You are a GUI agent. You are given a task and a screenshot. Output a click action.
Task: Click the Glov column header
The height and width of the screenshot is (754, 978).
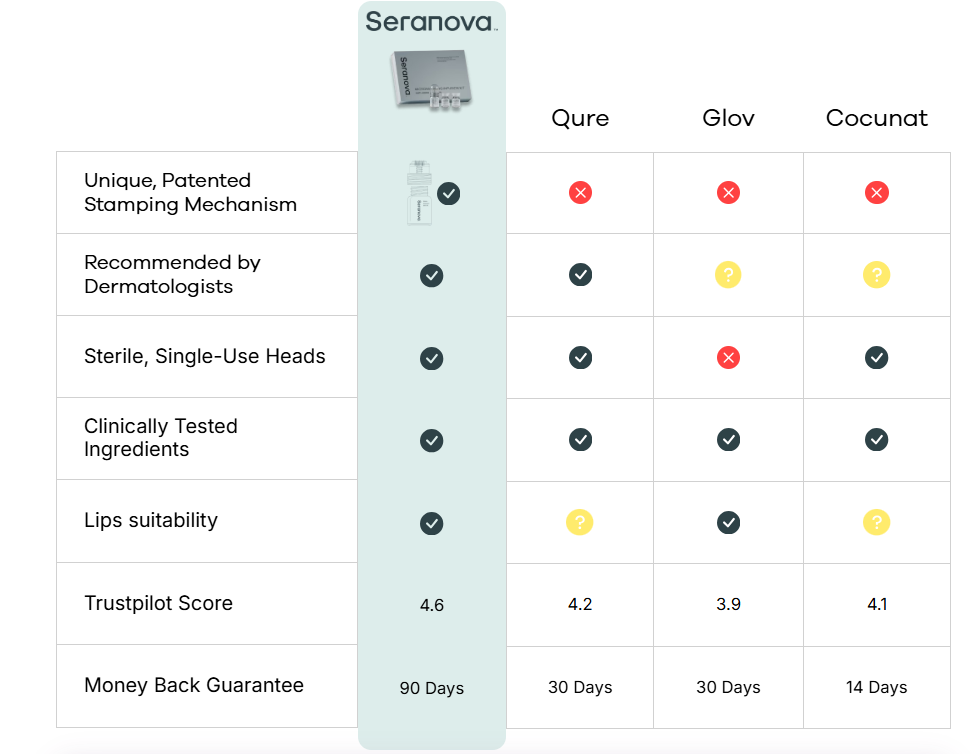pos(728,118)
